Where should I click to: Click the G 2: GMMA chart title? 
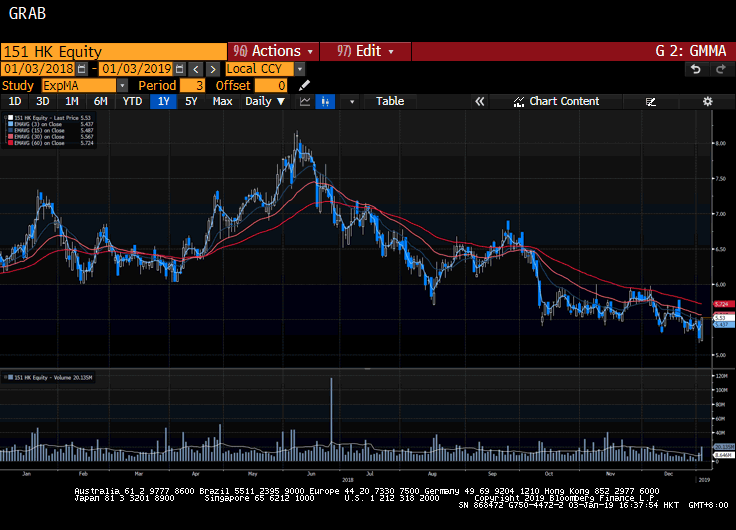690,51
